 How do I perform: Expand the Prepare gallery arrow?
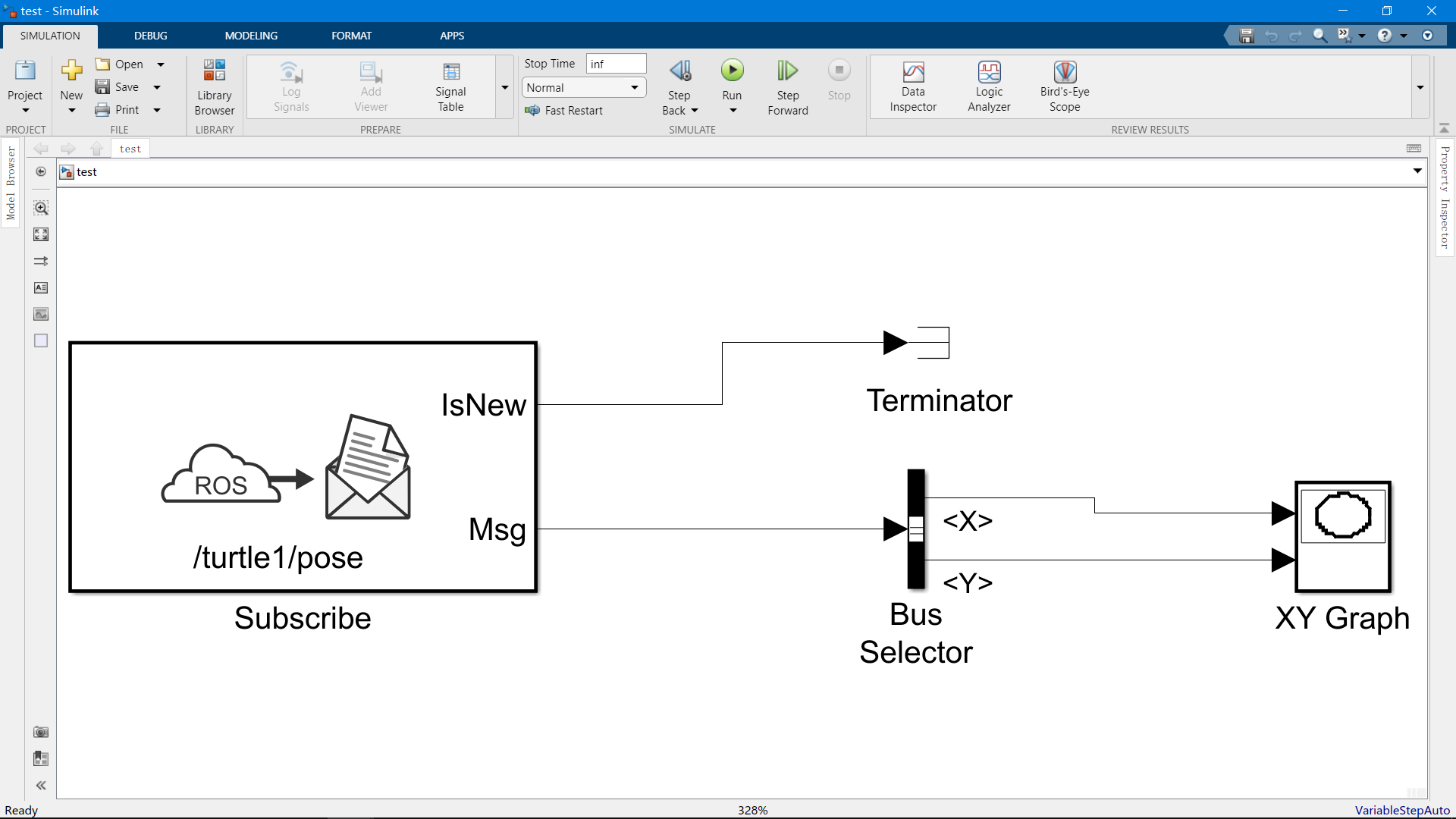coord(505,88)
